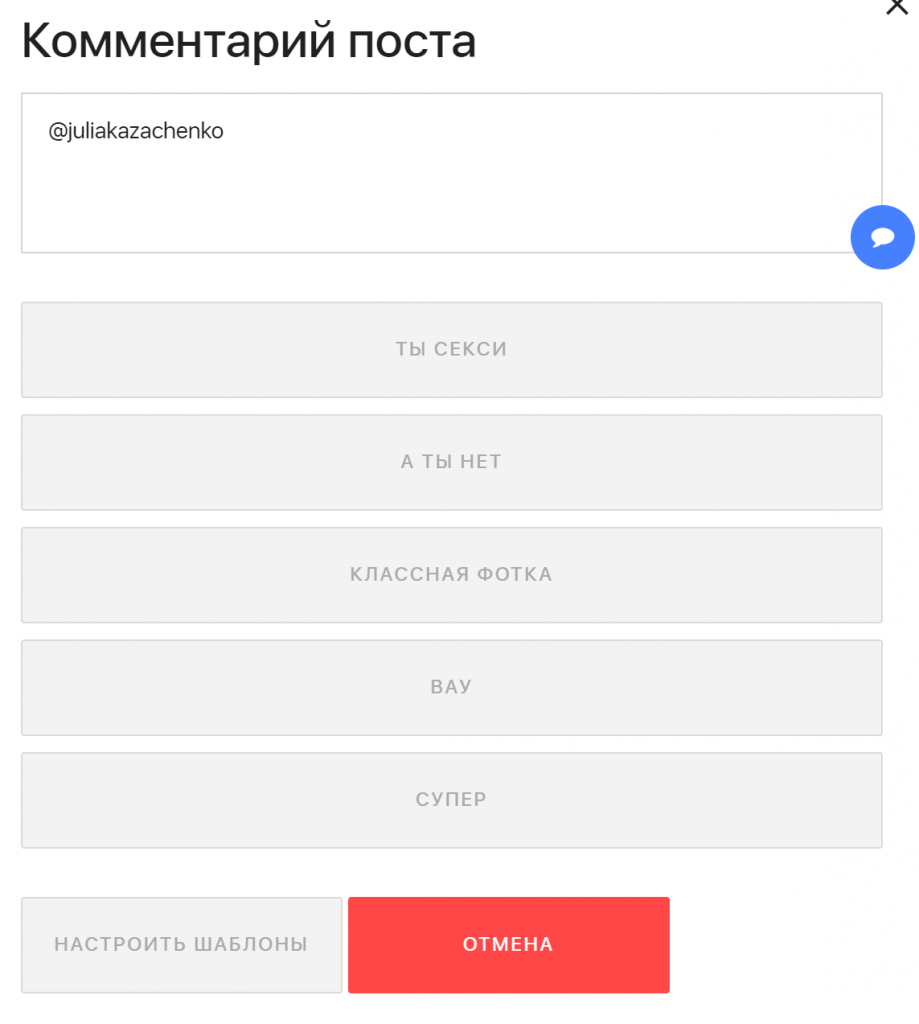Open НАСТРОИТЬ ШАБЛОНЫ settings
This screenshot has height=1024, width=919.
pyautogui.click(x=182, y=945)
